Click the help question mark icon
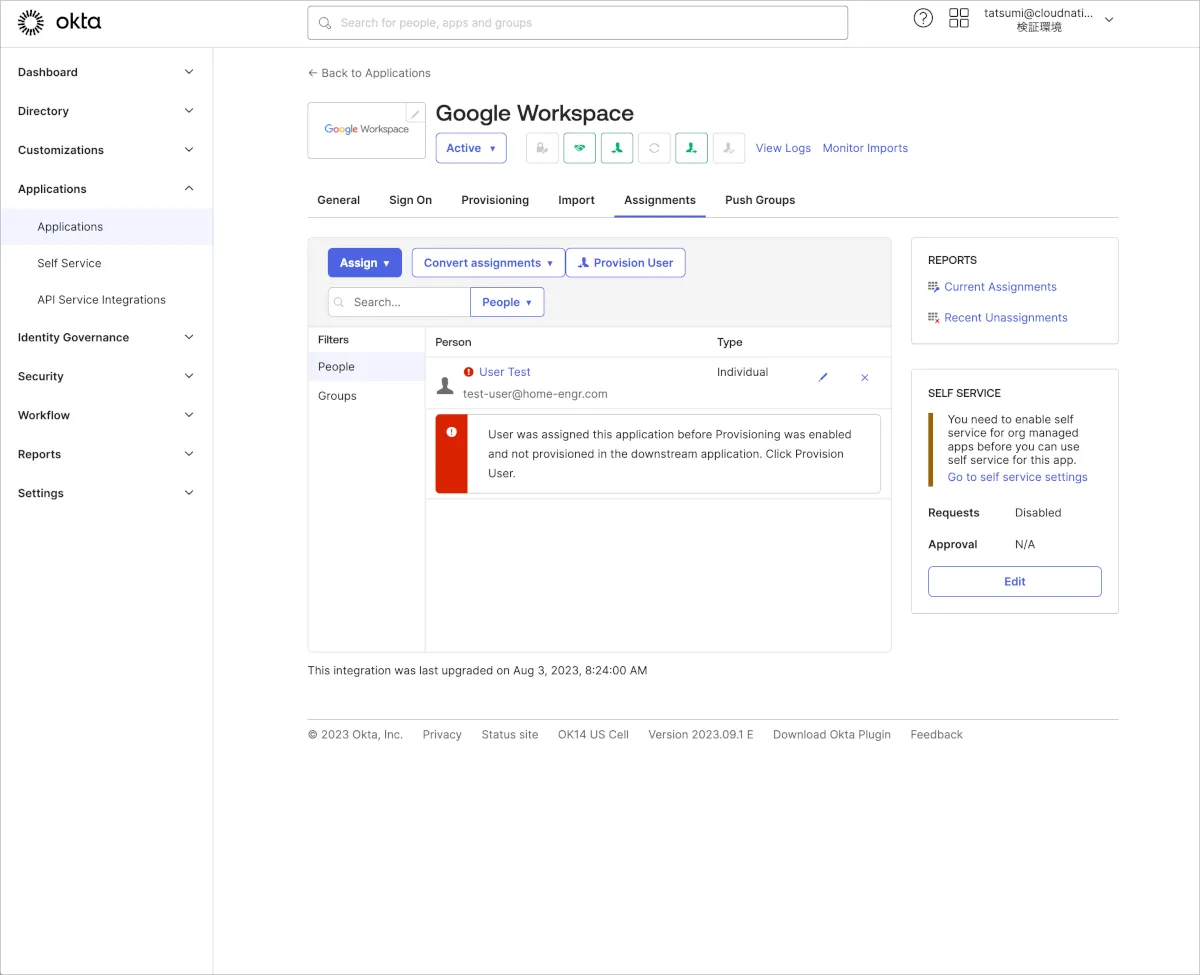Image resolution: width=1200 pixels, height=975 pixels. [x=923, y=19]
